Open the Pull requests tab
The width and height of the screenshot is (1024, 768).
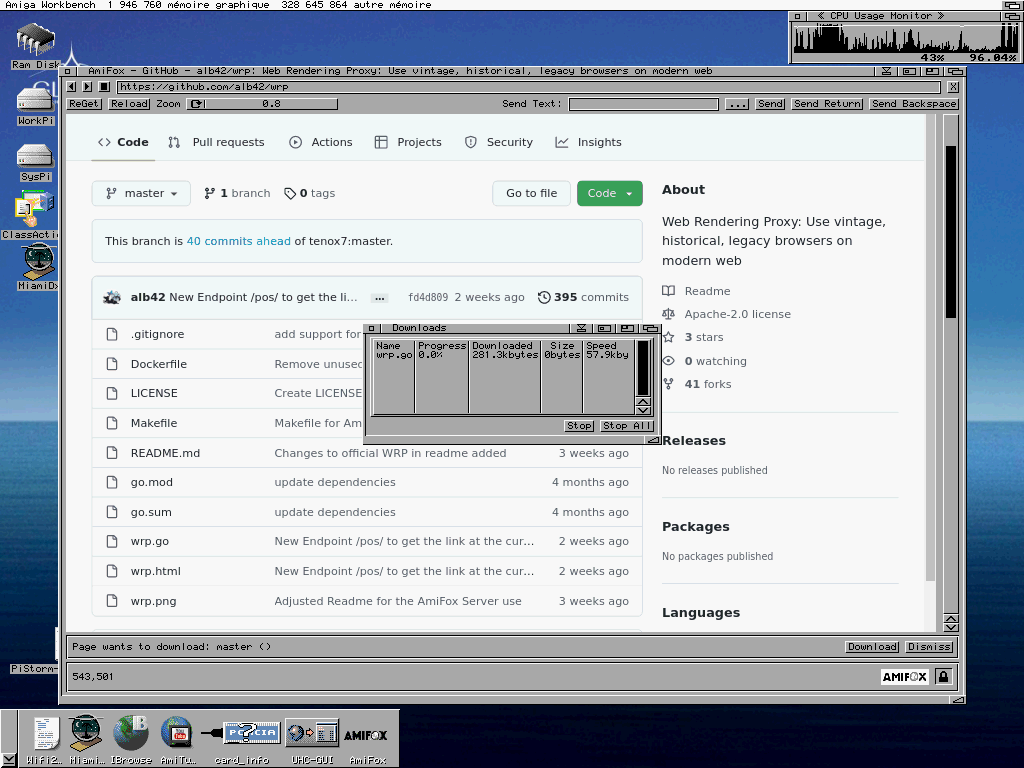point(216,142)
